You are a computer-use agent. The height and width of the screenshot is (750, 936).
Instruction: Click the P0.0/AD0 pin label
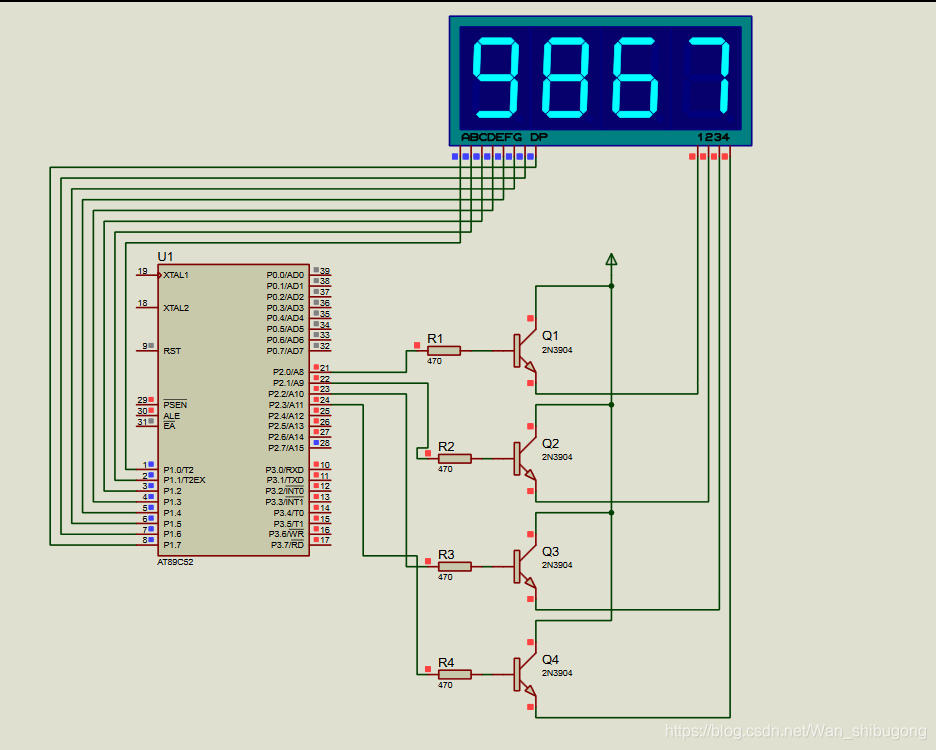[x=285, y=275]
